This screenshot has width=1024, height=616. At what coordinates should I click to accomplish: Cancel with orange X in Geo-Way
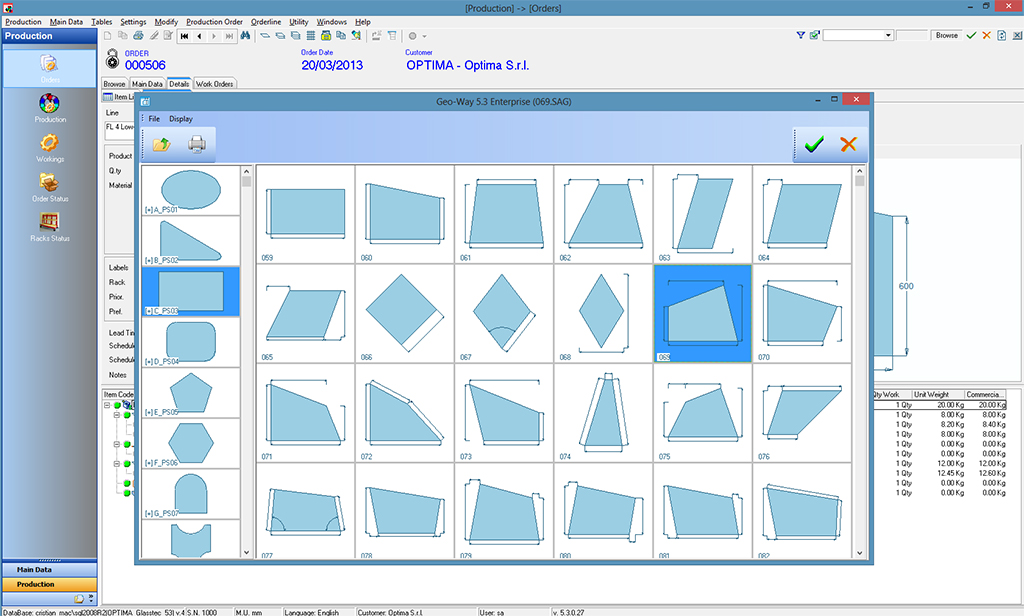pos(848,144)
